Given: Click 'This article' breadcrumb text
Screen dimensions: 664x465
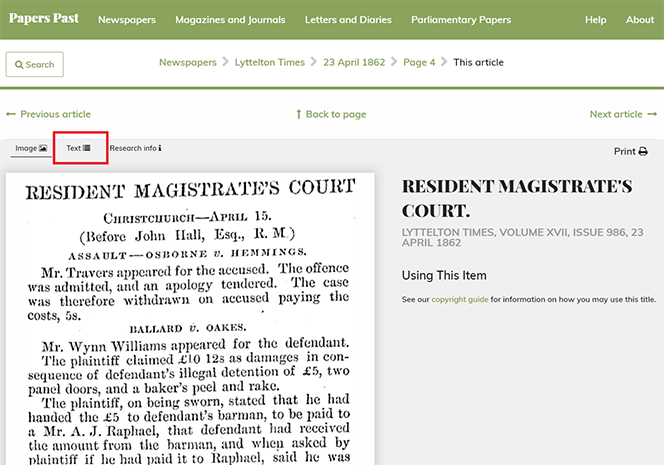Looking at the screenshot, I should tap(479, 62).
